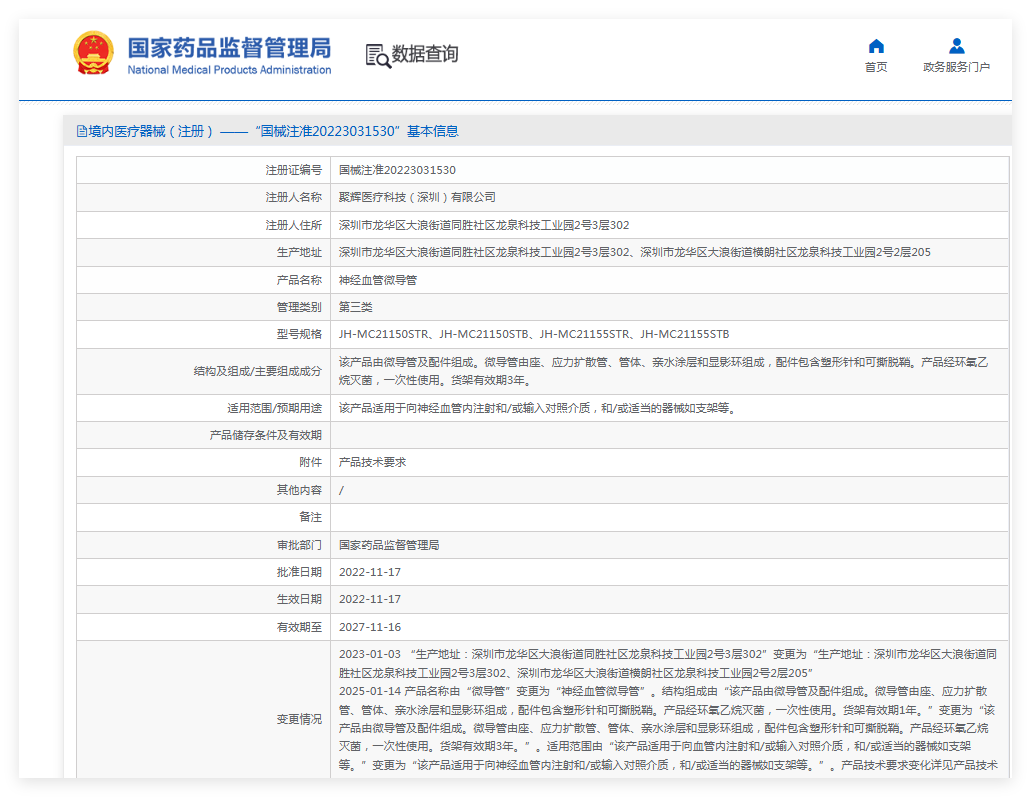Click the 基本信息 section heading
Screen dimensions: 1031x797
point(432,132)
